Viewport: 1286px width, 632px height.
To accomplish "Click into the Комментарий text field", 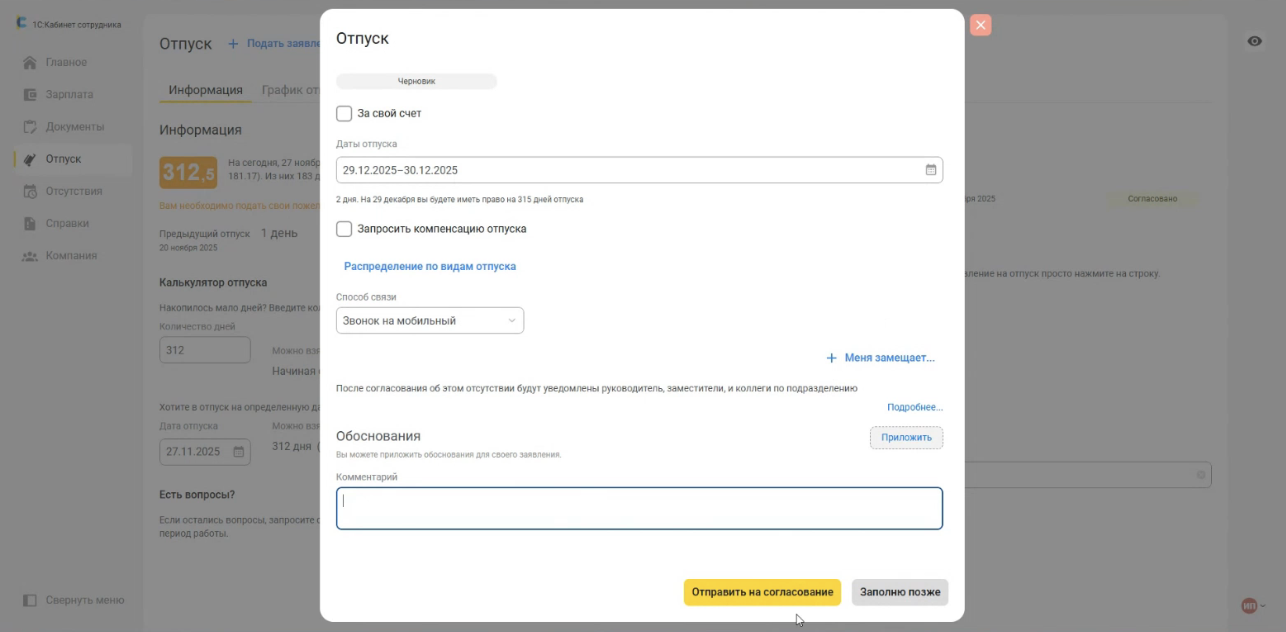I will [x=639, y=508].
